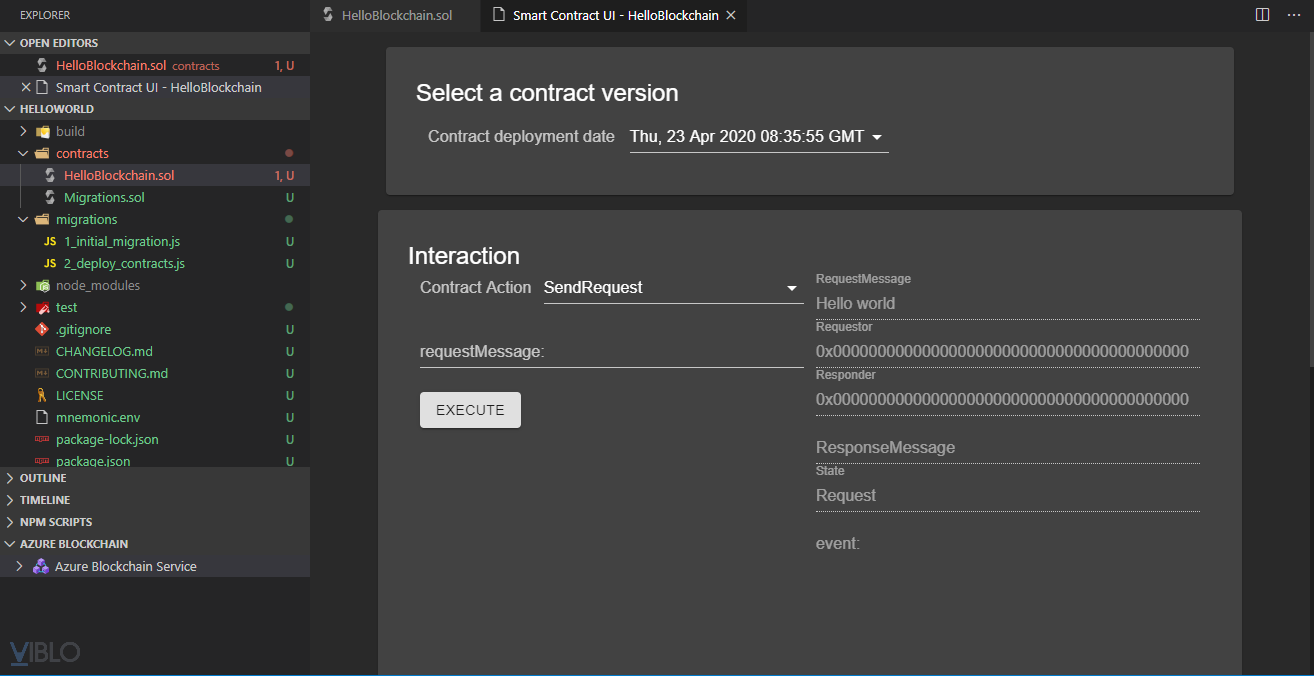Image resolution: width=1314 pixels, height=676 pixels.
Task: Click the node_modules folder icon
Action: (42, 285)
